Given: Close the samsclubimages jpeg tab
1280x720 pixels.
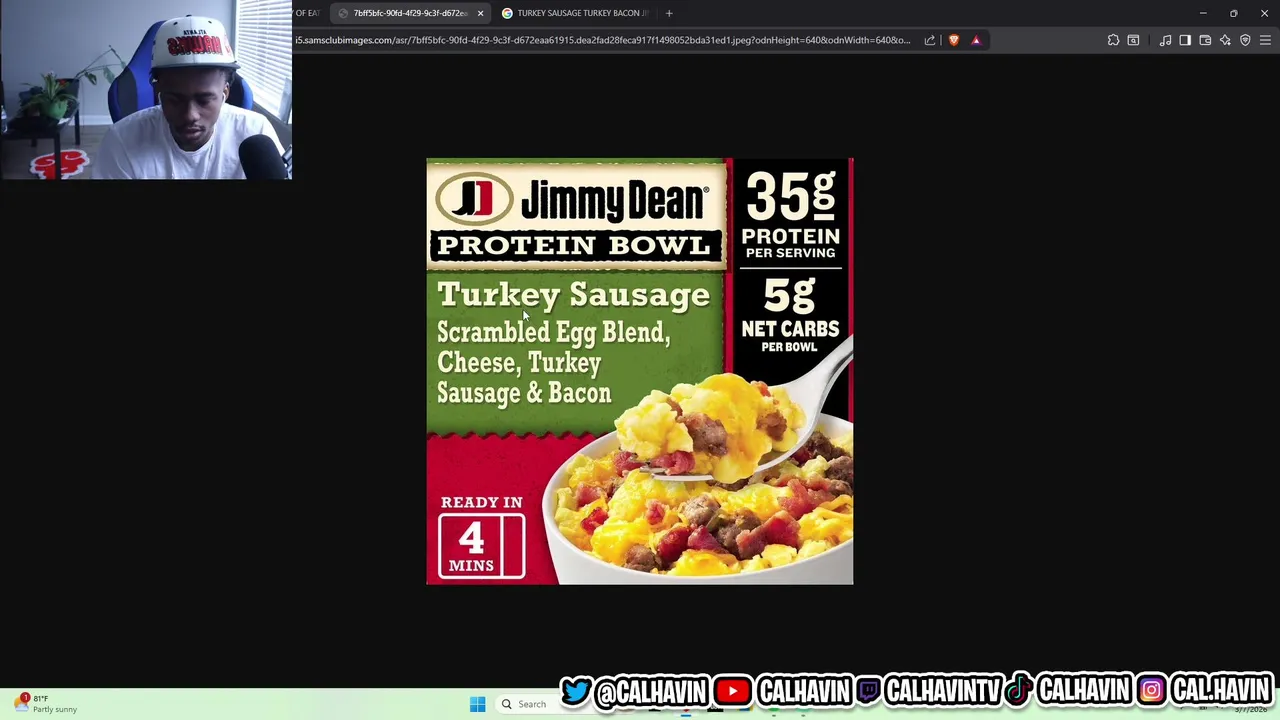Looking at the screenshot, I should (480, 13).
